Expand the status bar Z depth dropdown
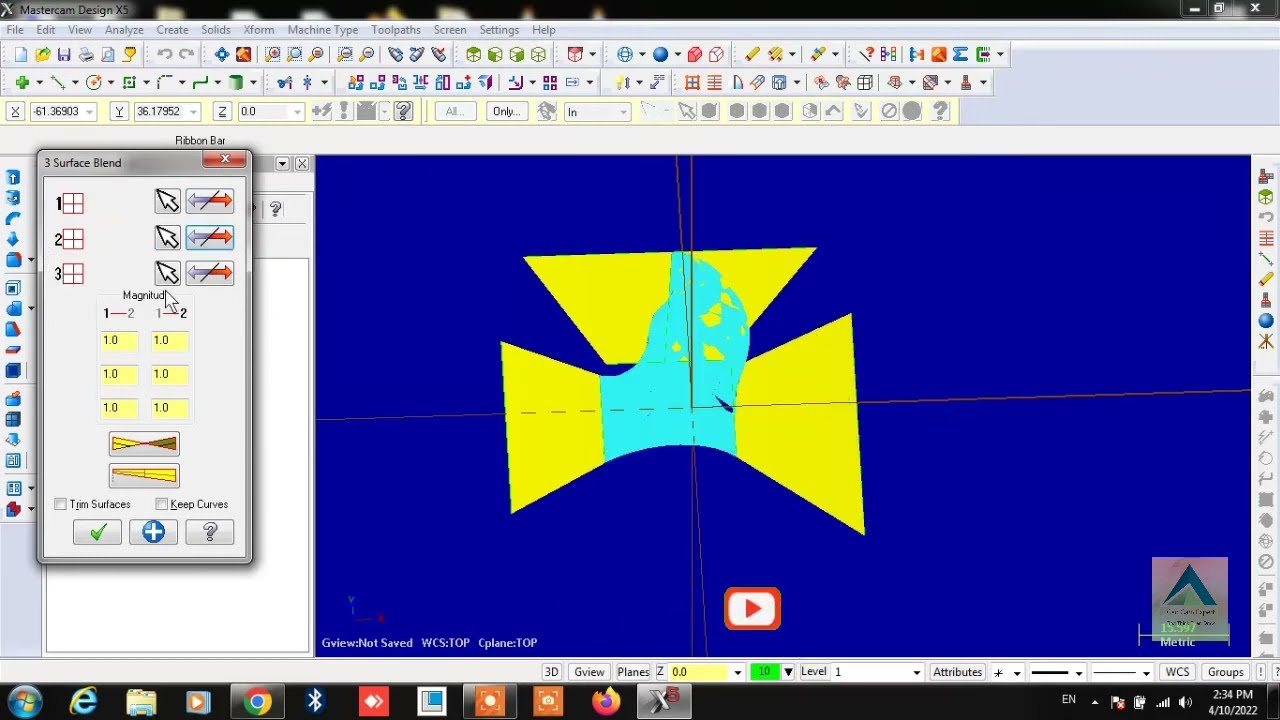This screenshot has width=1280, height=720. [738, 672]
